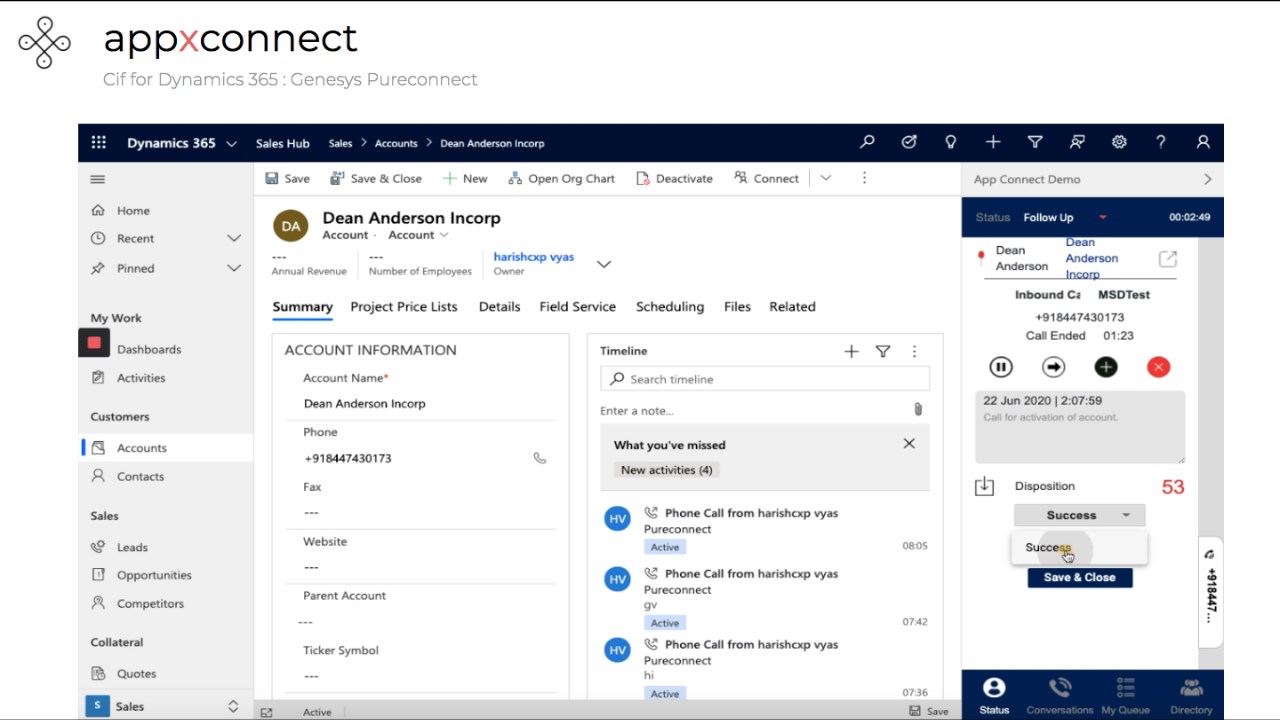Screen dimensions: 1280x720
Task: Open Org Chart from command bar
Action: click(562, 179)
